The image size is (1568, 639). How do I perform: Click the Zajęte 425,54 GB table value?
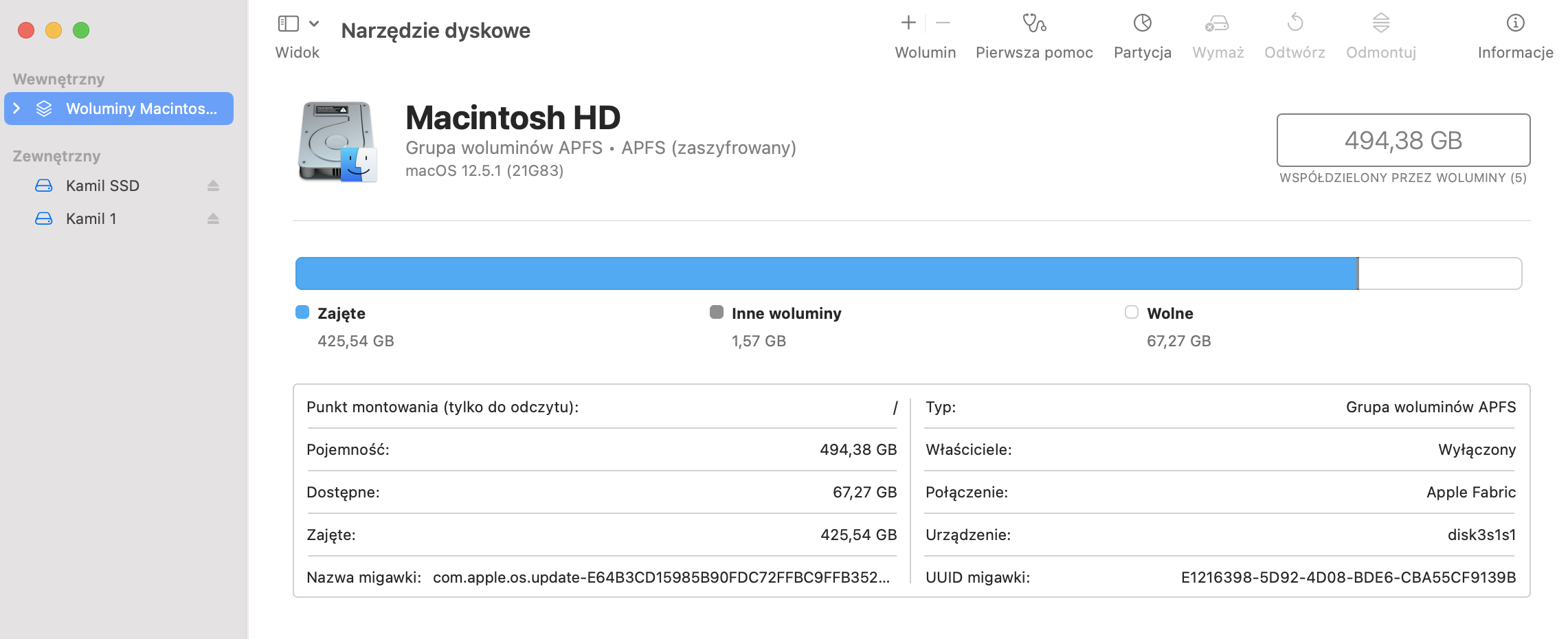pyautogui.click(x=858, y=535)
